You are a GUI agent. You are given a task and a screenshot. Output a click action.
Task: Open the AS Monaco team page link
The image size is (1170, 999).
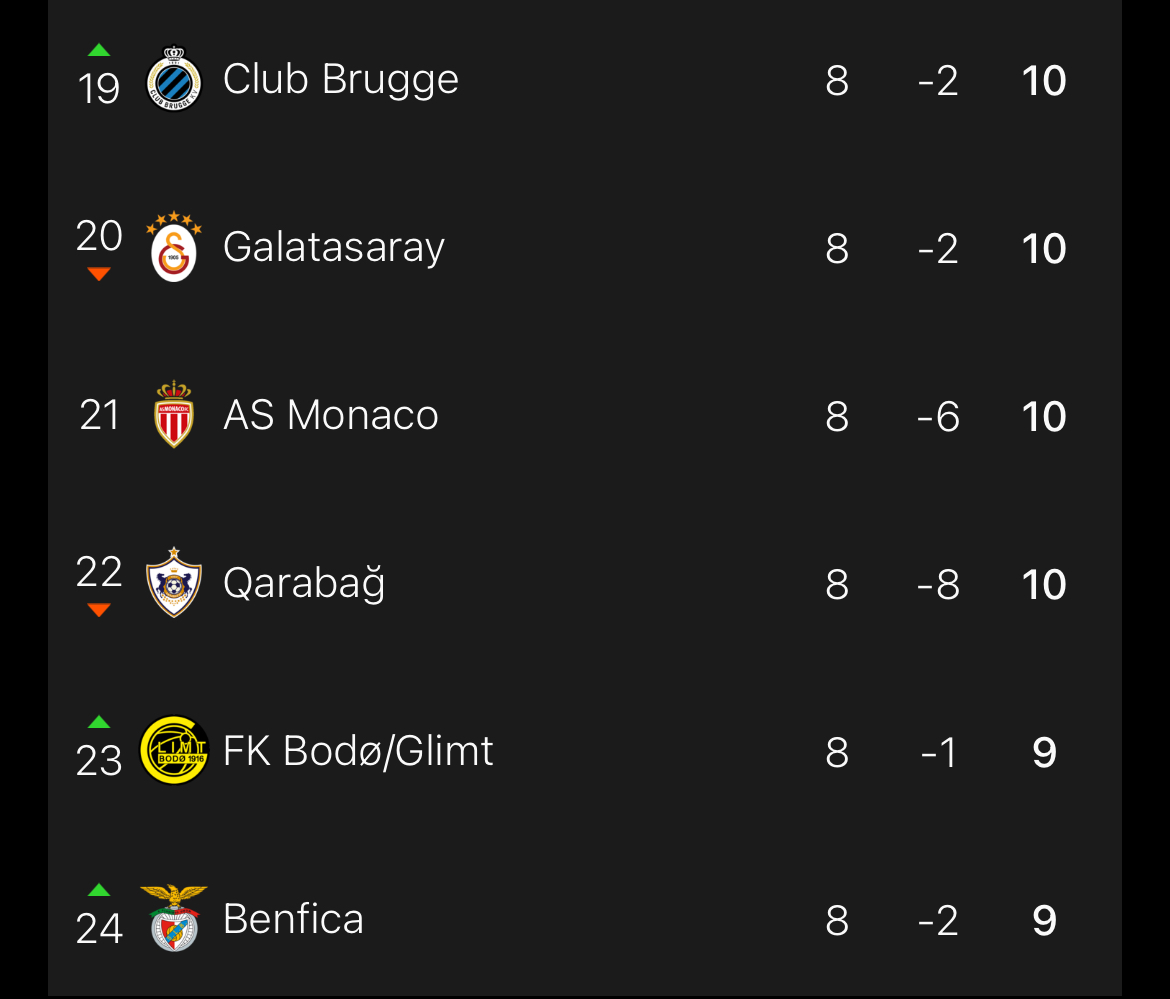330,415
